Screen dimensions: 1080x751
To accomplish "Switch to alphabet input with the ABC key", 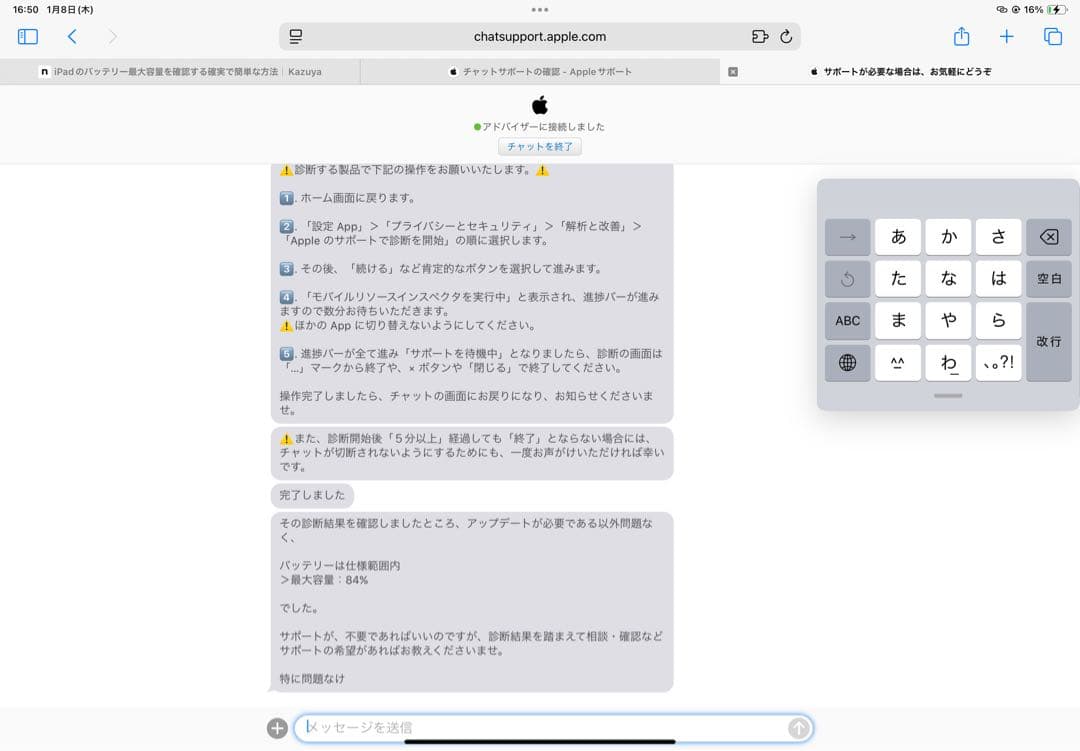I will (x=847, y=321).
